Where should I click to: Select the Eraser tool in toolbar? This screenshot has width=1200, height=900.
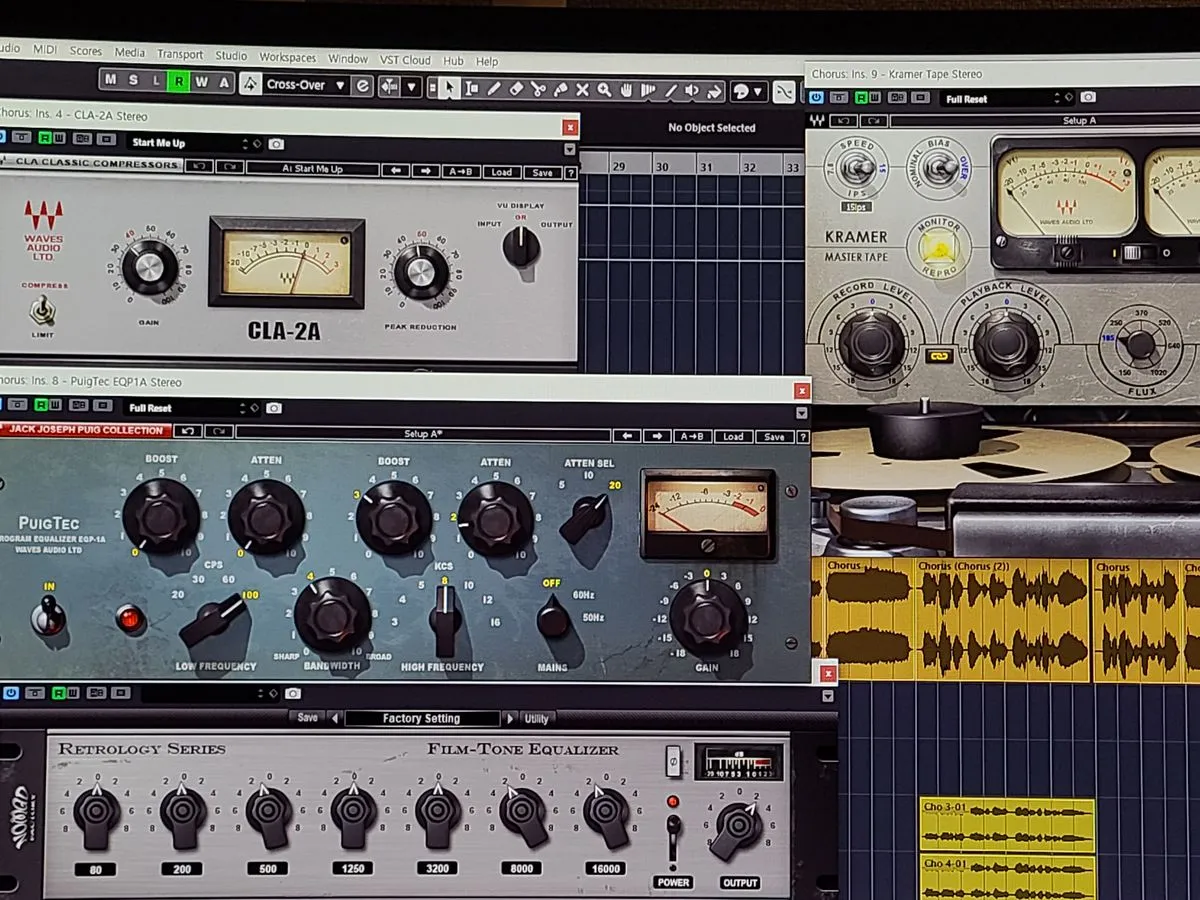pos(516,89)
